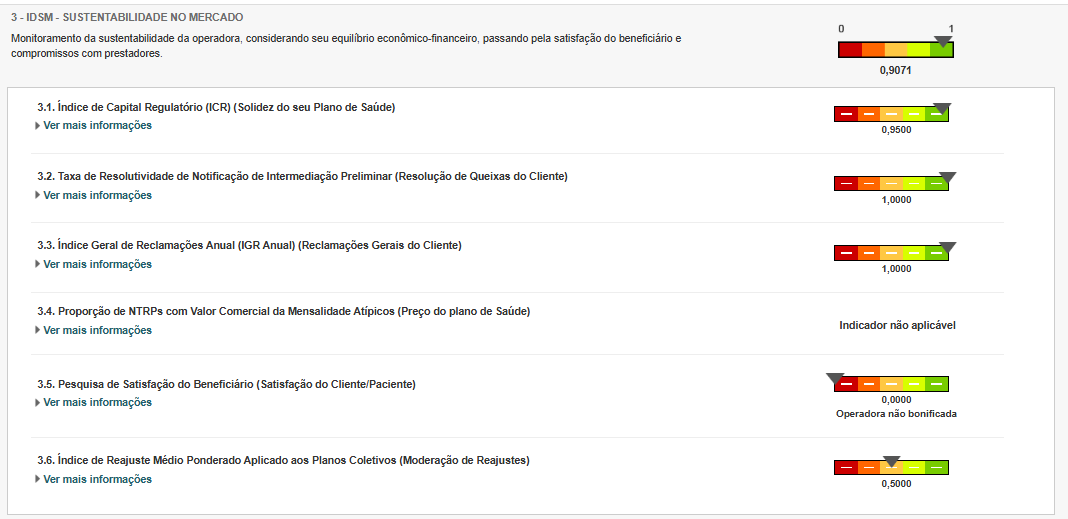The width and height of the screenshot is (1068, 519).
Task: Select the triangle marker on the 3.2 gauge
Action: click(x=948, y=178)
